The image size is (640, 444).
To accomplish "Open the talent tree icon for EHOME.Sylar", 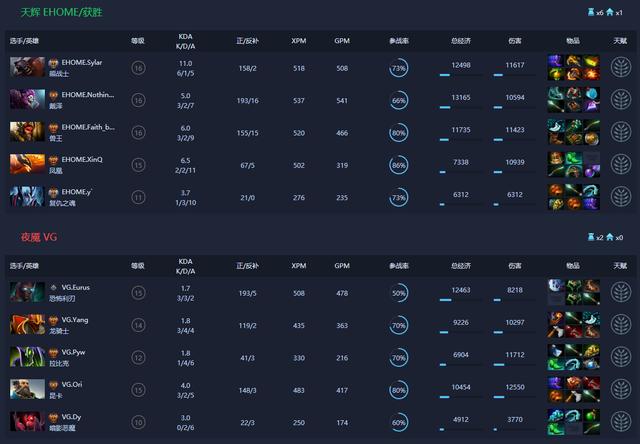I will (x=620, y=67).
